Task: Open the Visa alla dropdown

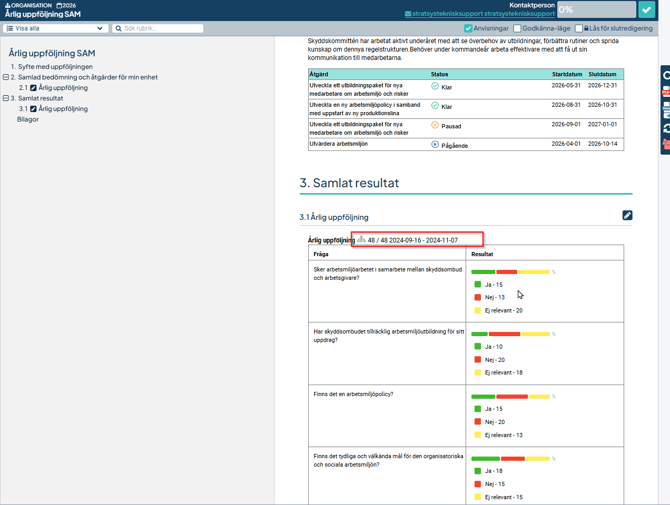Action: [56, 28]
